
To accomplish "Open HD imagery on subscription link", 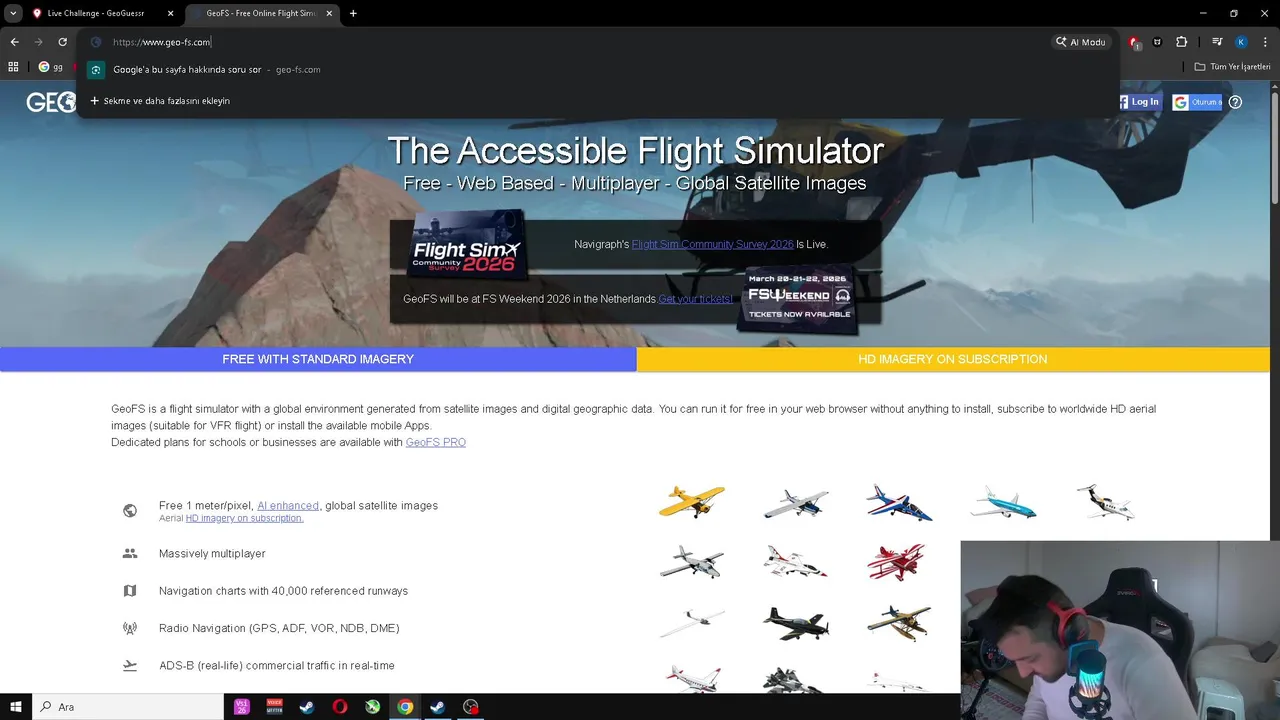I will coord(245,518).
